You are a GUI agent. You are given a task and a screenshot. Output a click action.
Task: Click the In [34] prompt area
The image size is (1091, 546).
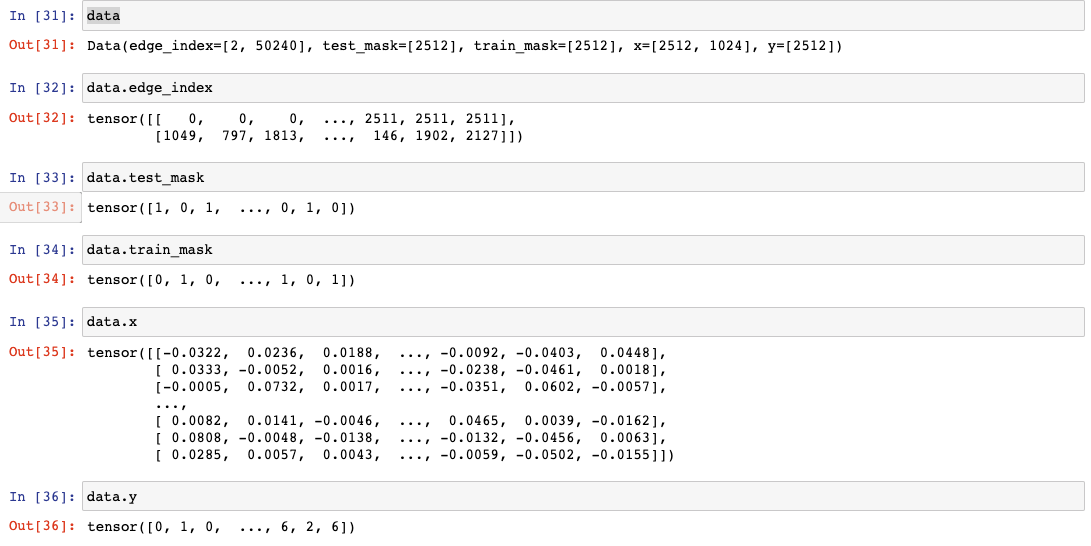click(x=42, y=250)
